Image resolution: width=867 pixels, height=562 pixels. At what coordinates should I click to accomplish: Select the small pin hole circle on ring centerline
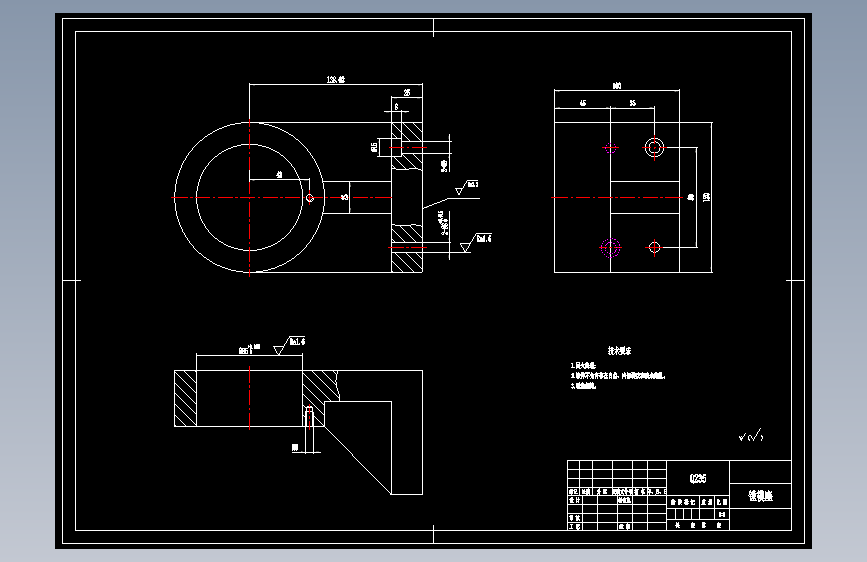tap(310, 197)
